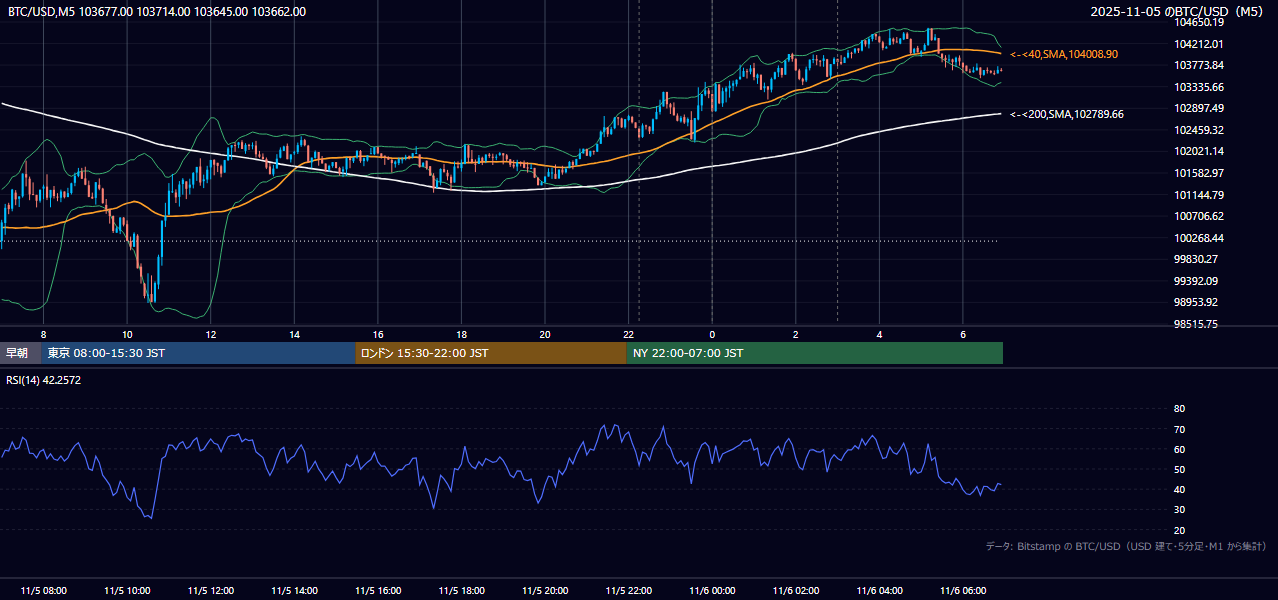Click bottom time label 11/5 22:00
The height and width of the screenshot is (600, 1278).
coord(629,590)
